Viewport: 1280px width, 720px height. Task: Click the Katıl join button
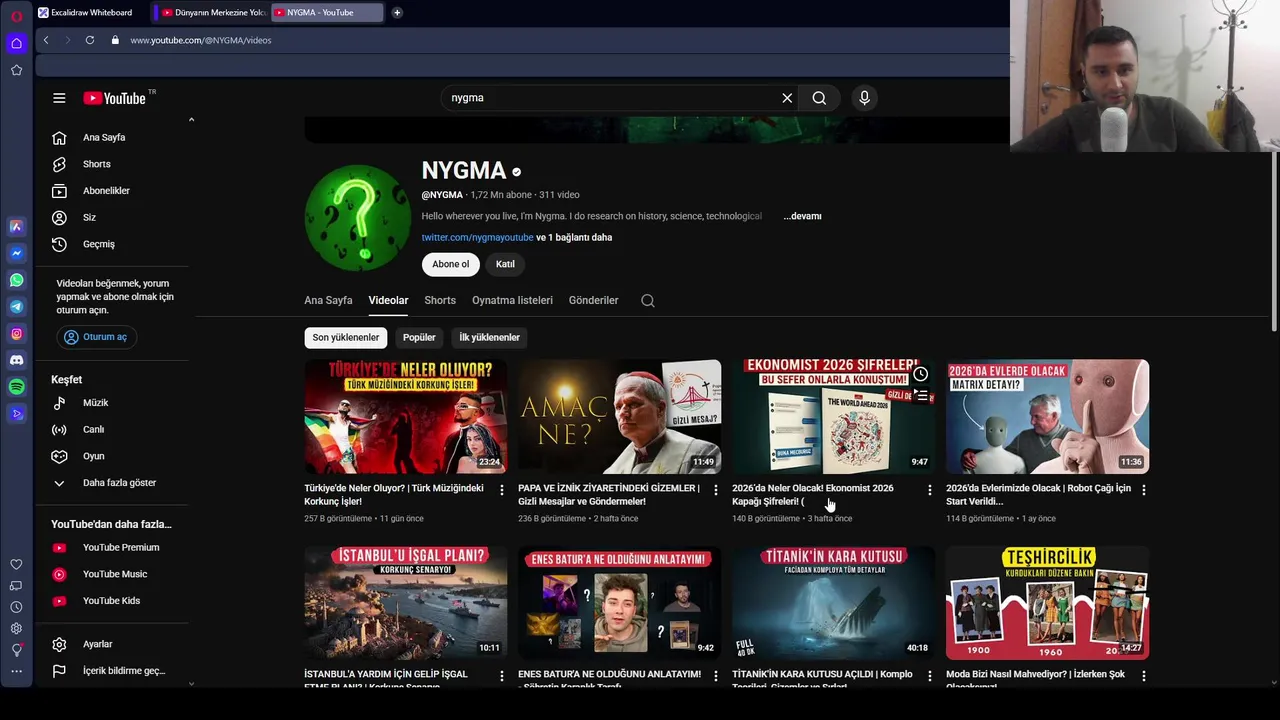505,264
